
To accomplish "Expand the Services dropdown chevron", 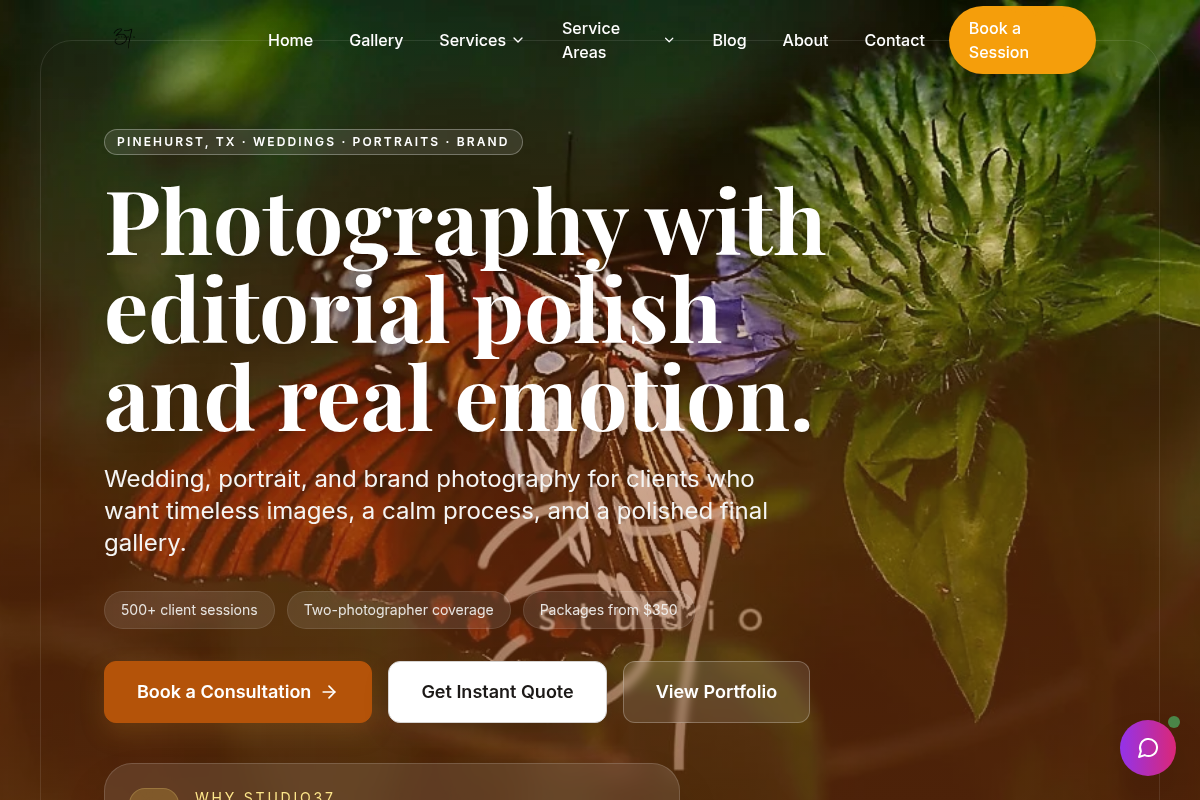I will [x=518, y=40].
